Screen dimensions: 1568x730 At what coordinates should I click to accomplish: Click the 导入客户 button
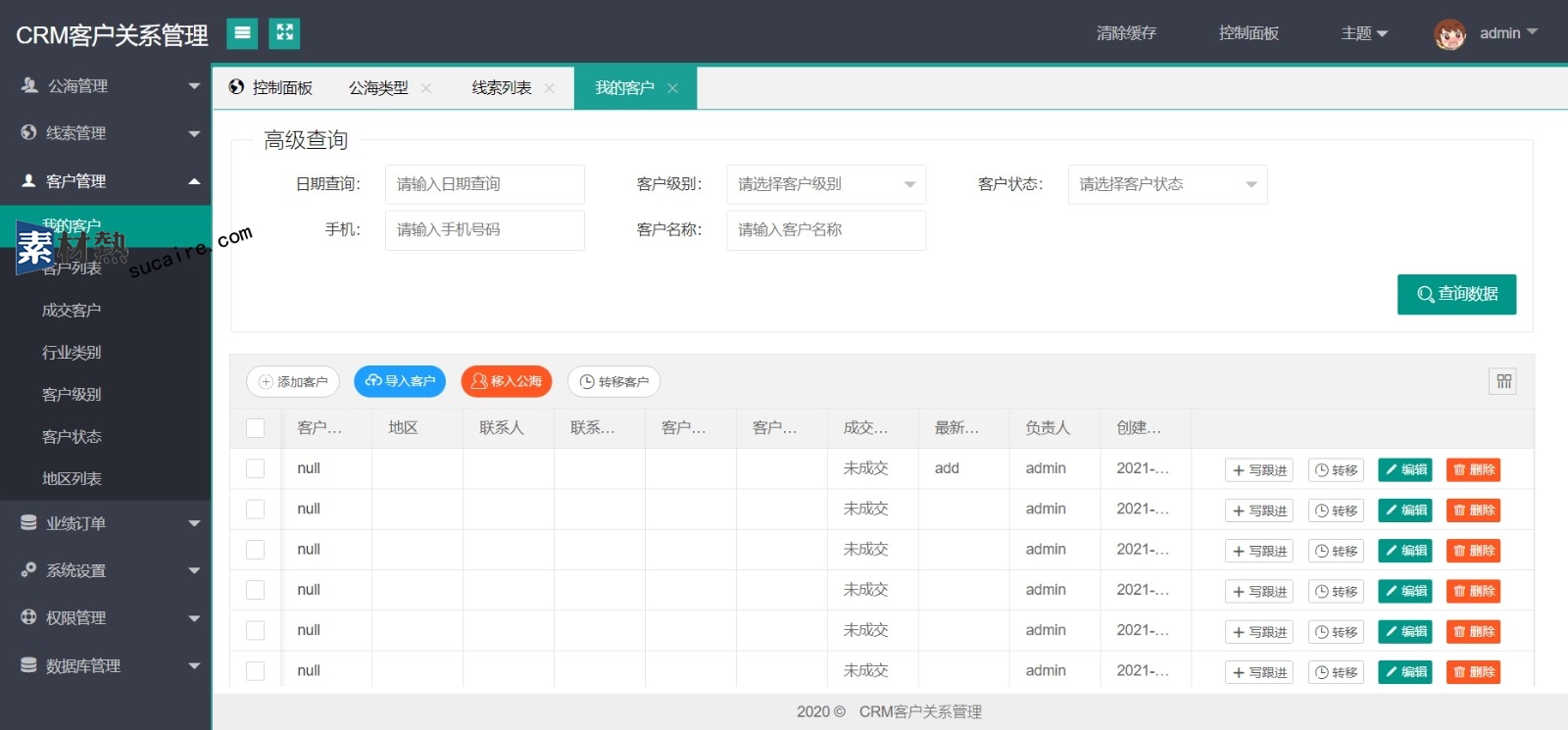coord(400,381)
